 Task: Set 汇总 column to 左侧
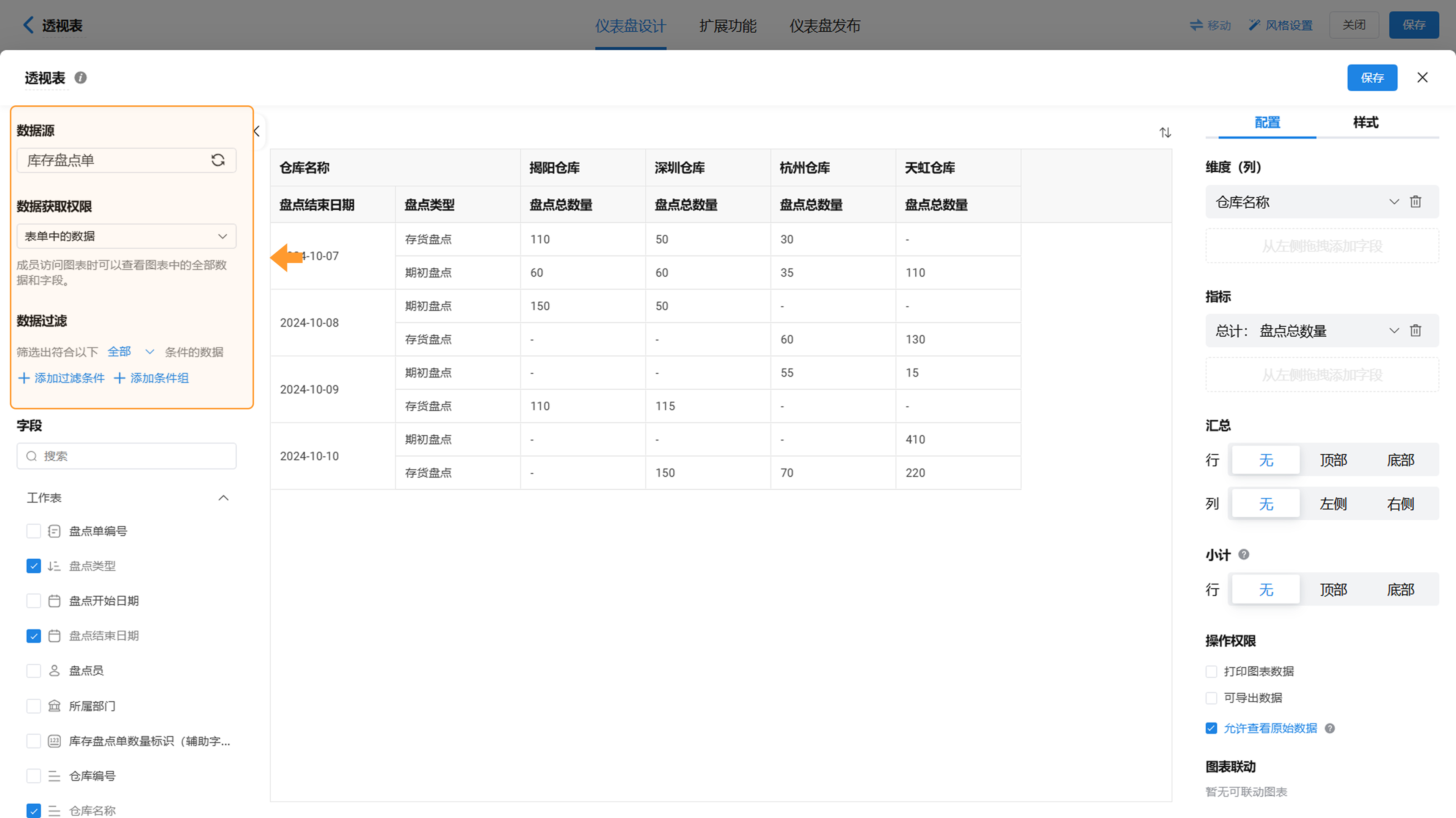pos(1333,503)
